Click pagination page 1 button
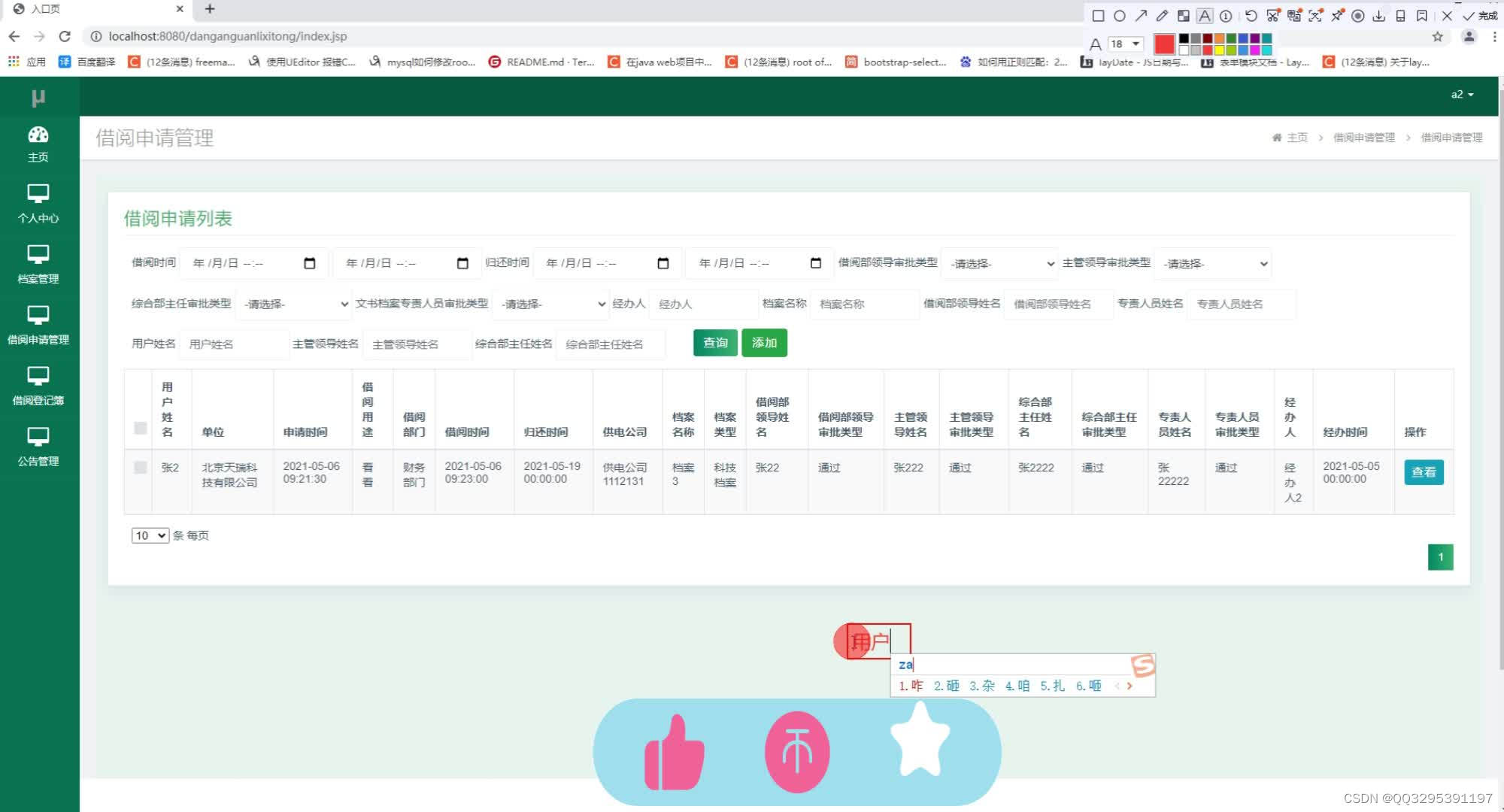This screenshot has height=812, width=1504. (1441, 557)
